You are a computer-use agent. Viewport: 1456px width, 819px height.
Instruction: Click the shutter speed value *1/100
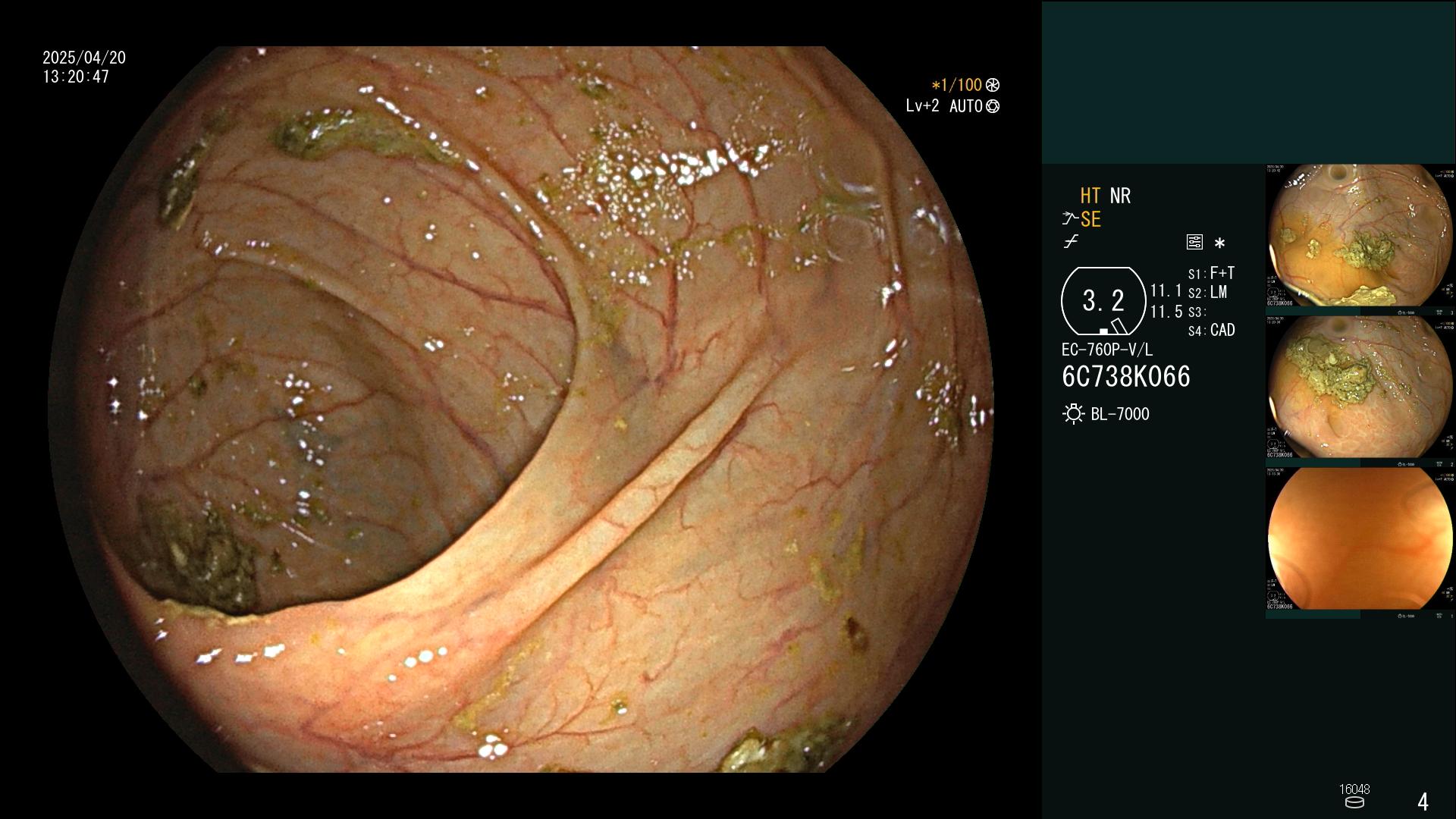point(956,85)
